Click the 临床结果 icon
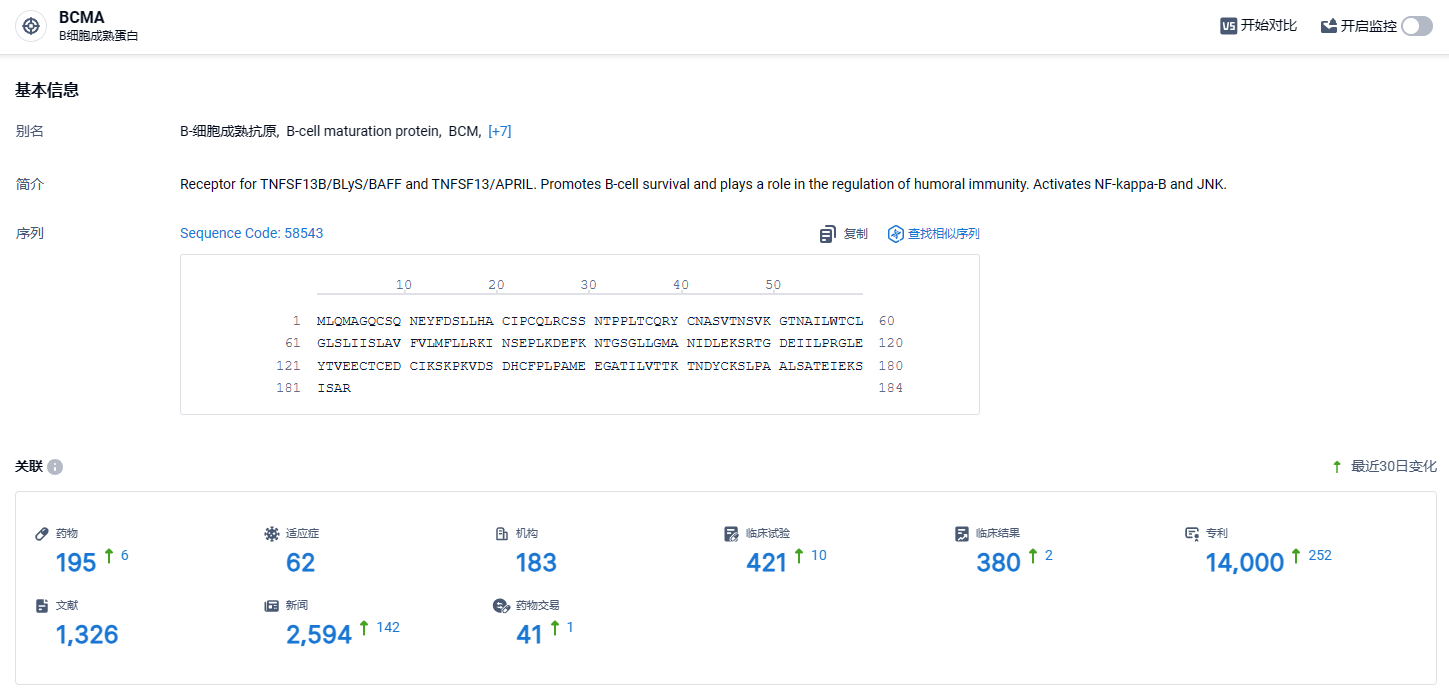This screenshot has width=1449, height=692. [961, 534]
